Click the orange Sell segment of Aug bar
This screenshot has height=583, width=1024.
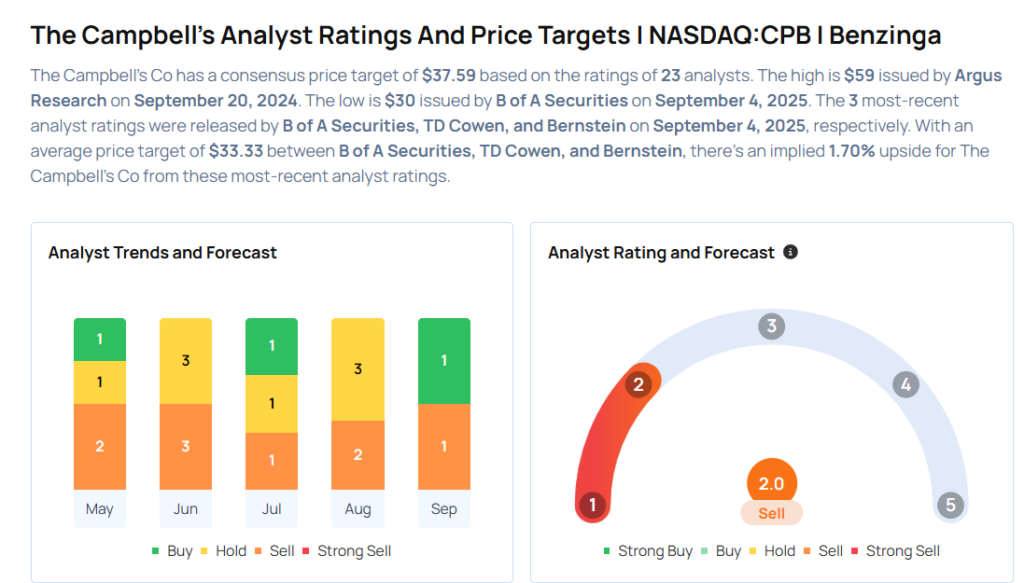click(358, 455)
